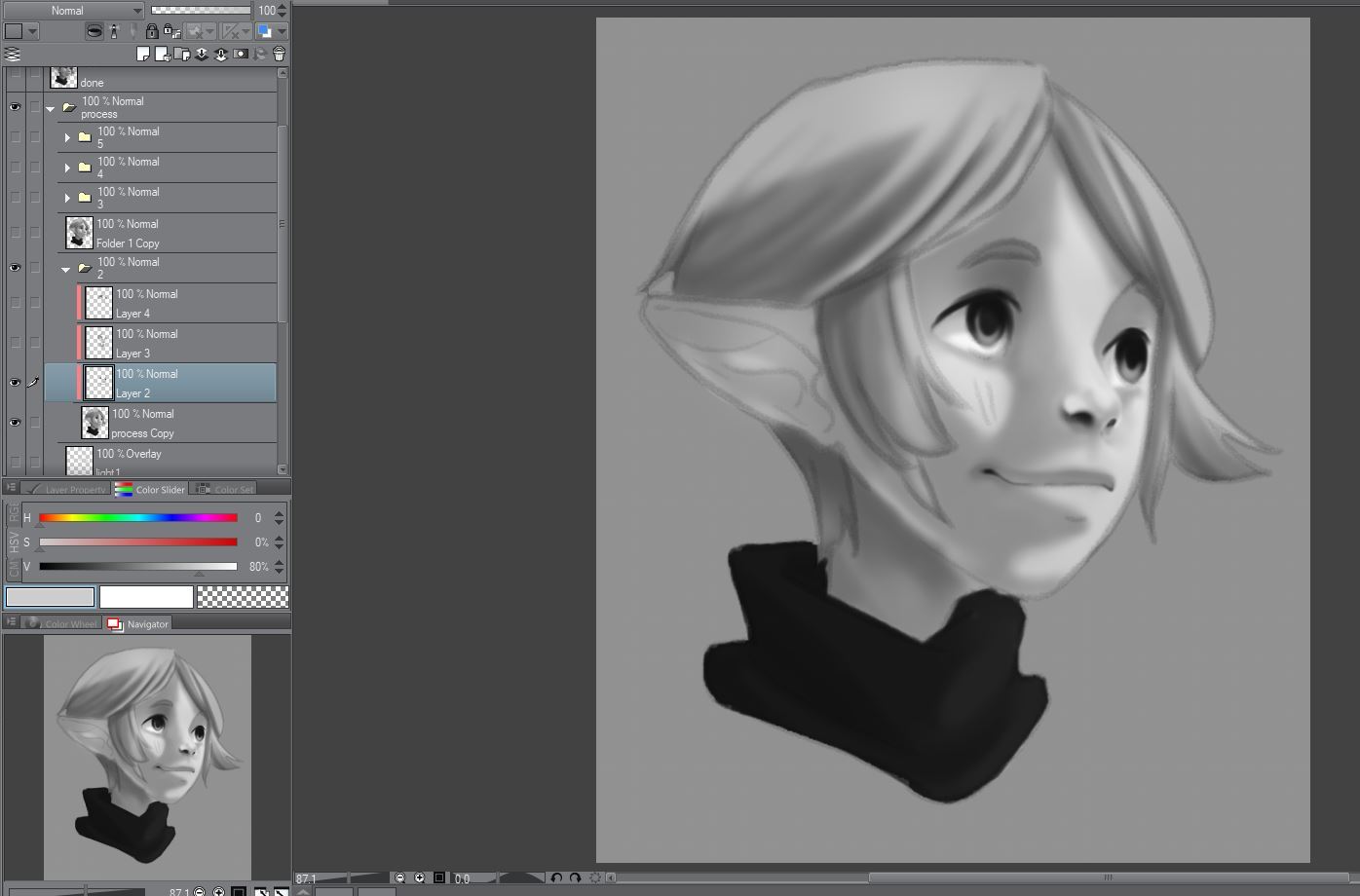Click Merge with Layer Below icon

pyautogui.click(x=221, y=54)
